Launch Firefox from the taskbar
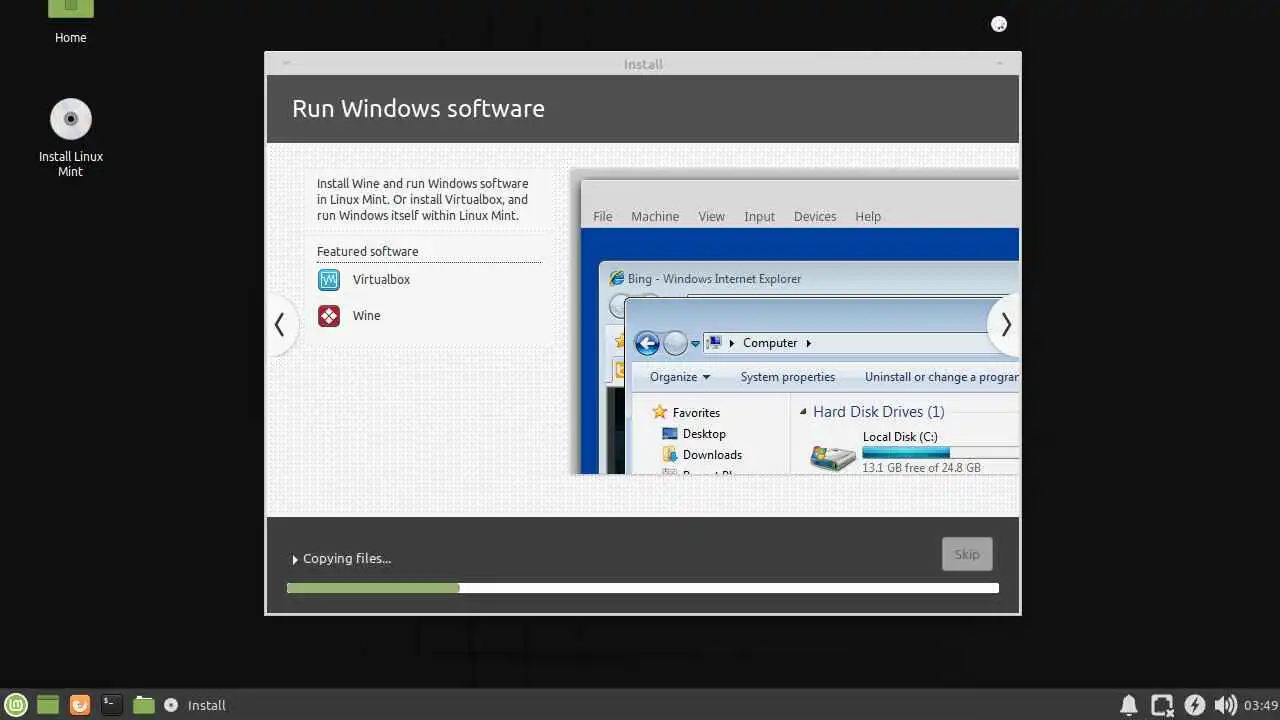This screenshot has height=720, width=1280. 80,705
